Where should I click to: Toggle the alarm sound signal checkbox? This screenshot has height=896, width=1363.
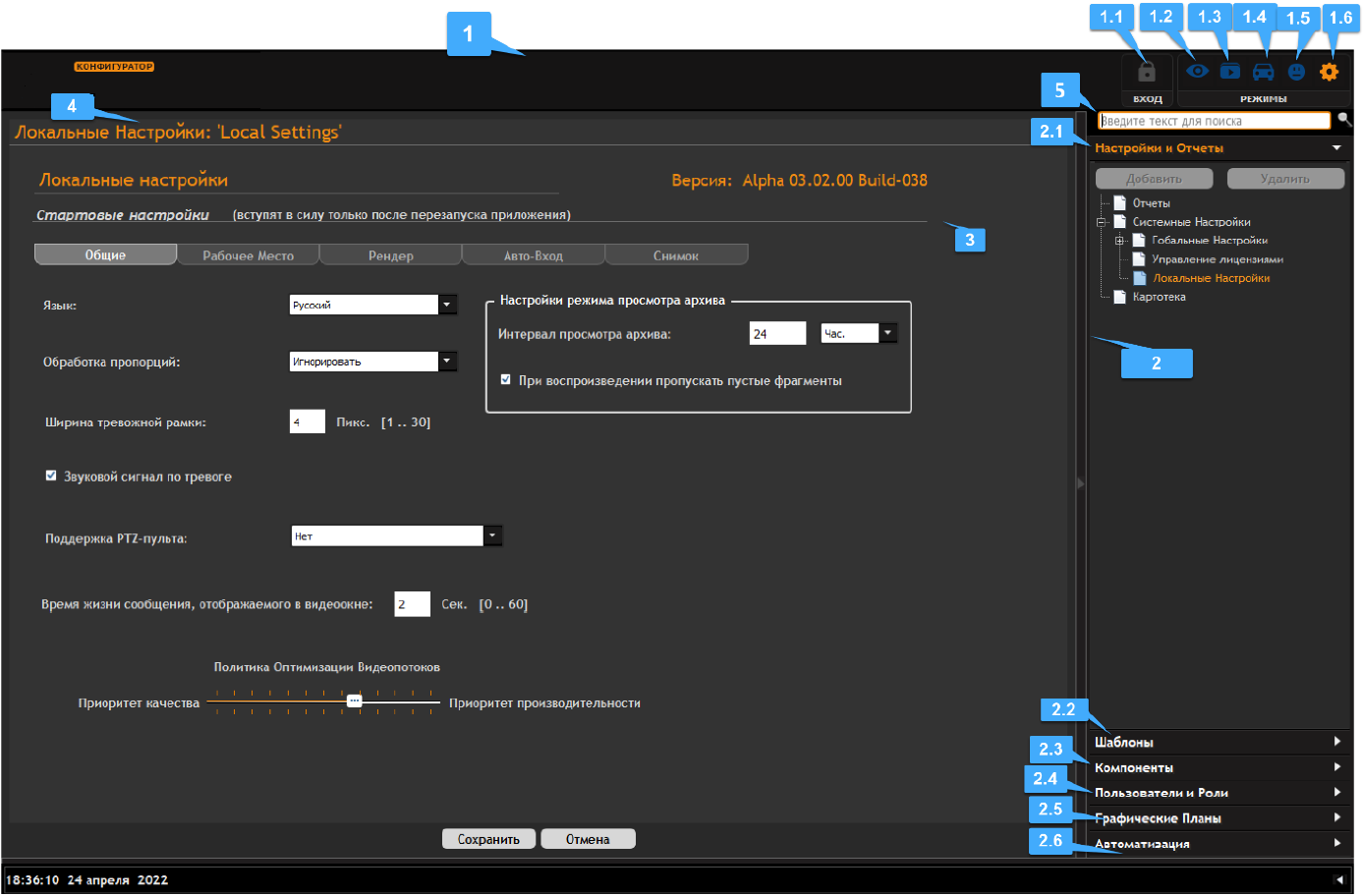pyautogui.click(x=51, y=476)
